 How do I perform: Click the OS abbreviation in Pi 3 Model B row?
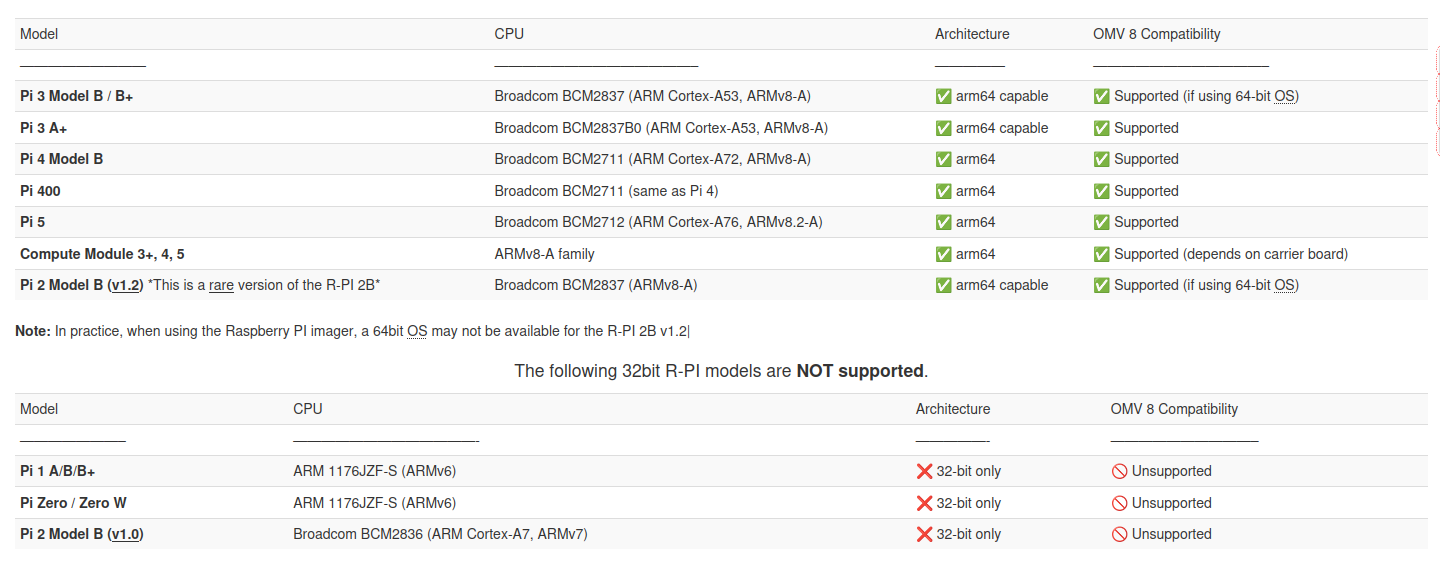click(1285, 97)
